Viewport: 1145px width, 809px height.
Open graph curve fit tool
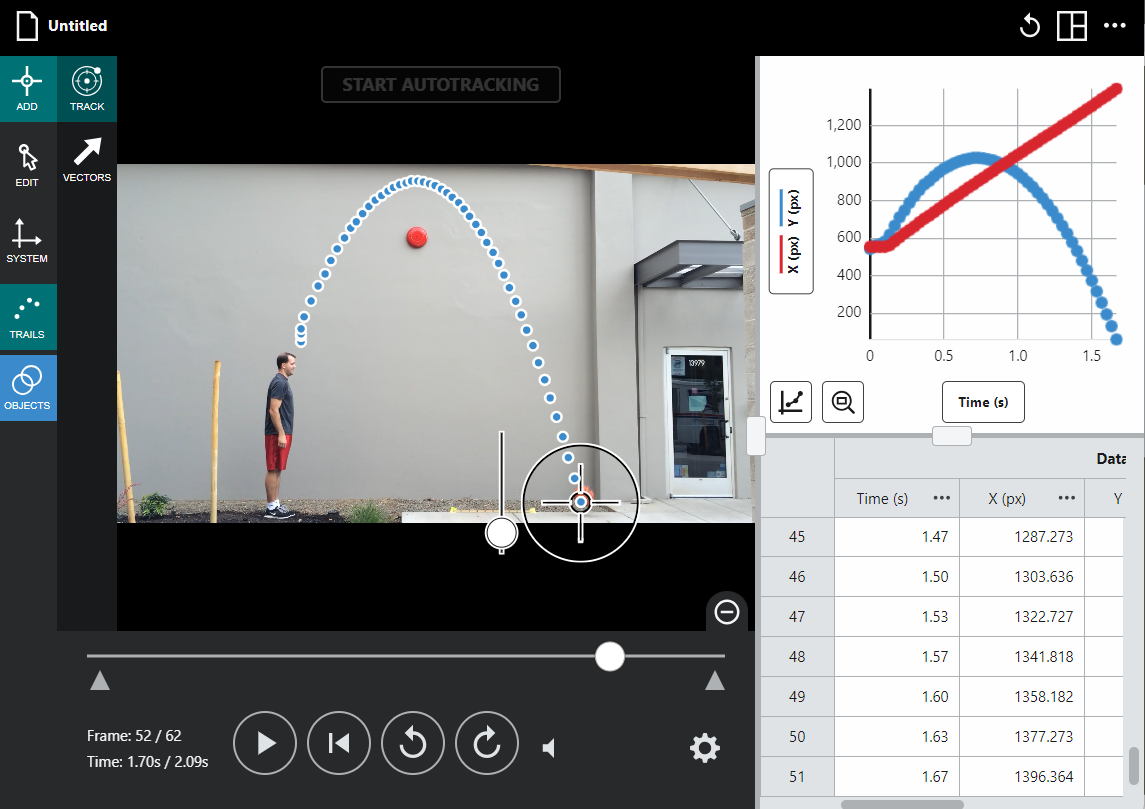pos(791,402)
